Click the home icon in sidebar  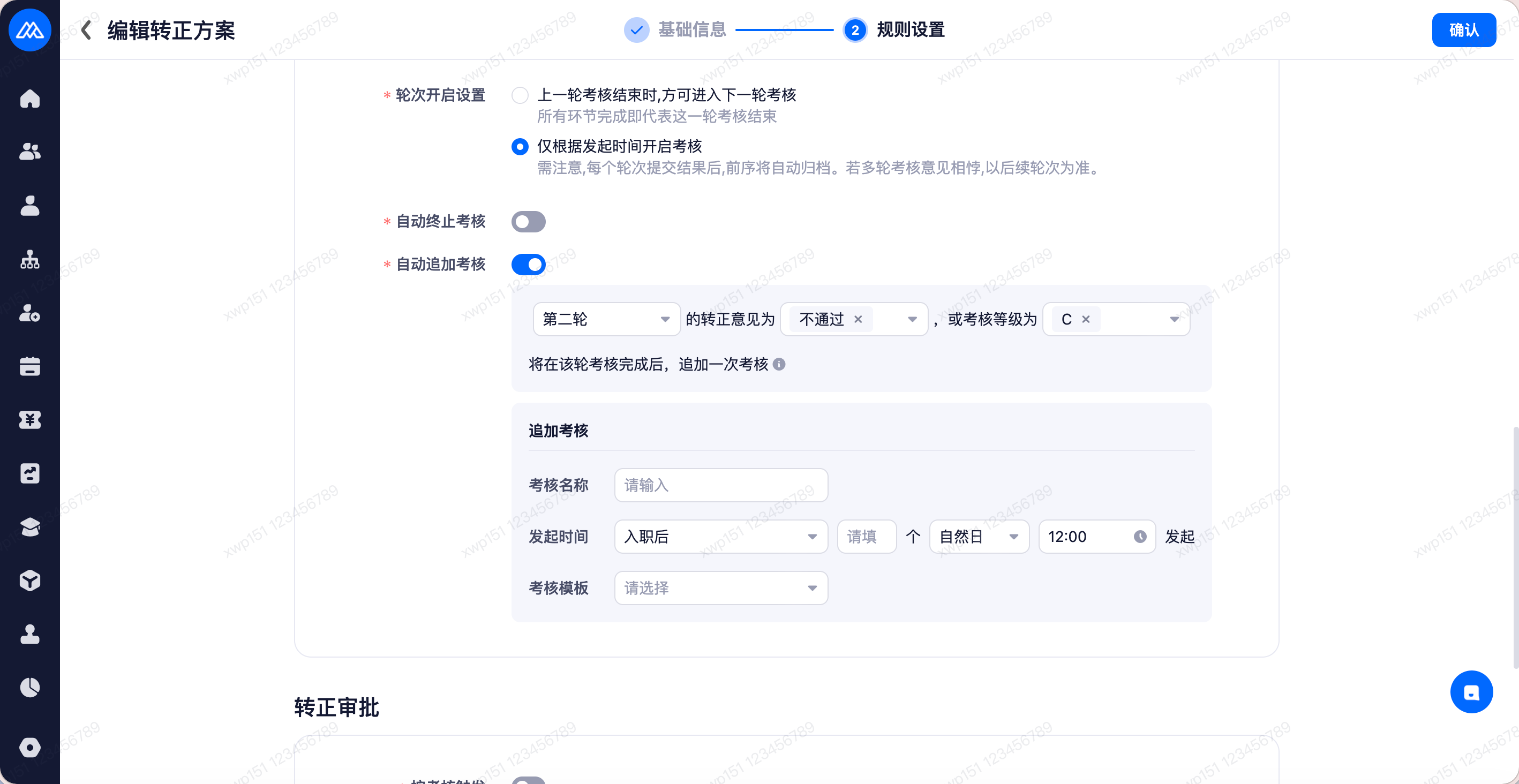(x=29, y=99)
